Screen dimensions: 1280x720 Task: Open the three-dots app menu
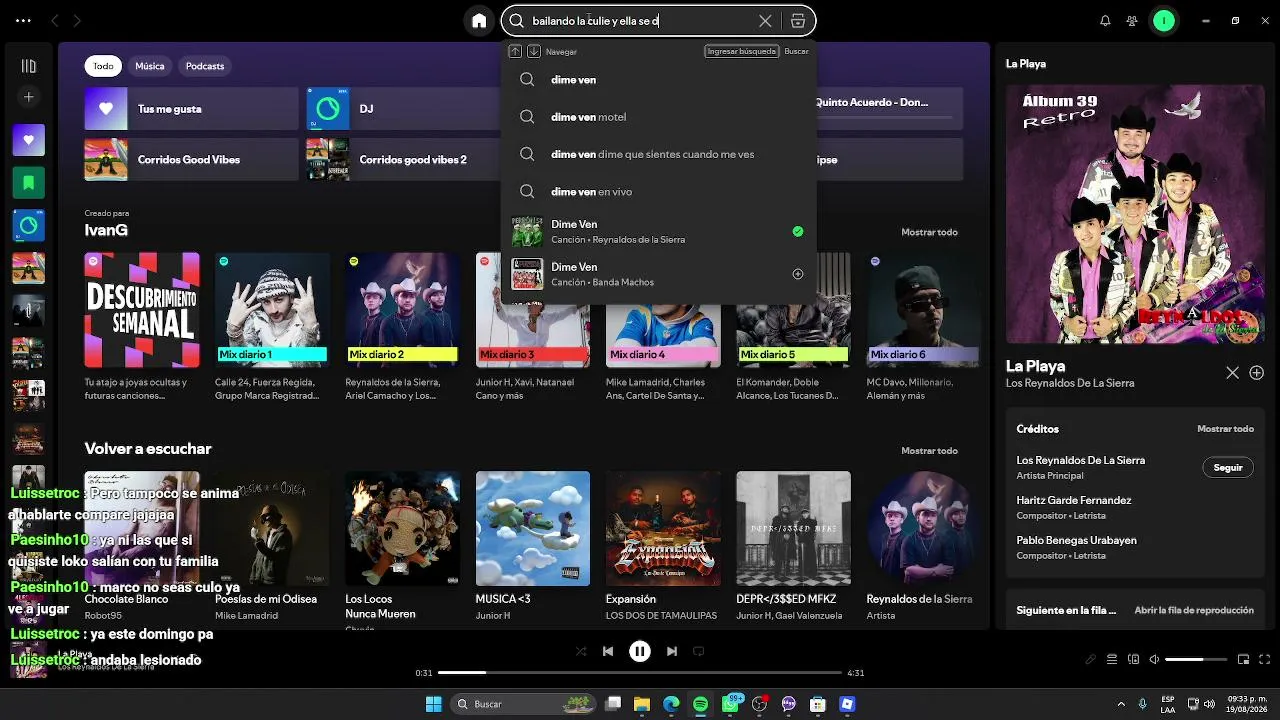click(x=23, y=20)
